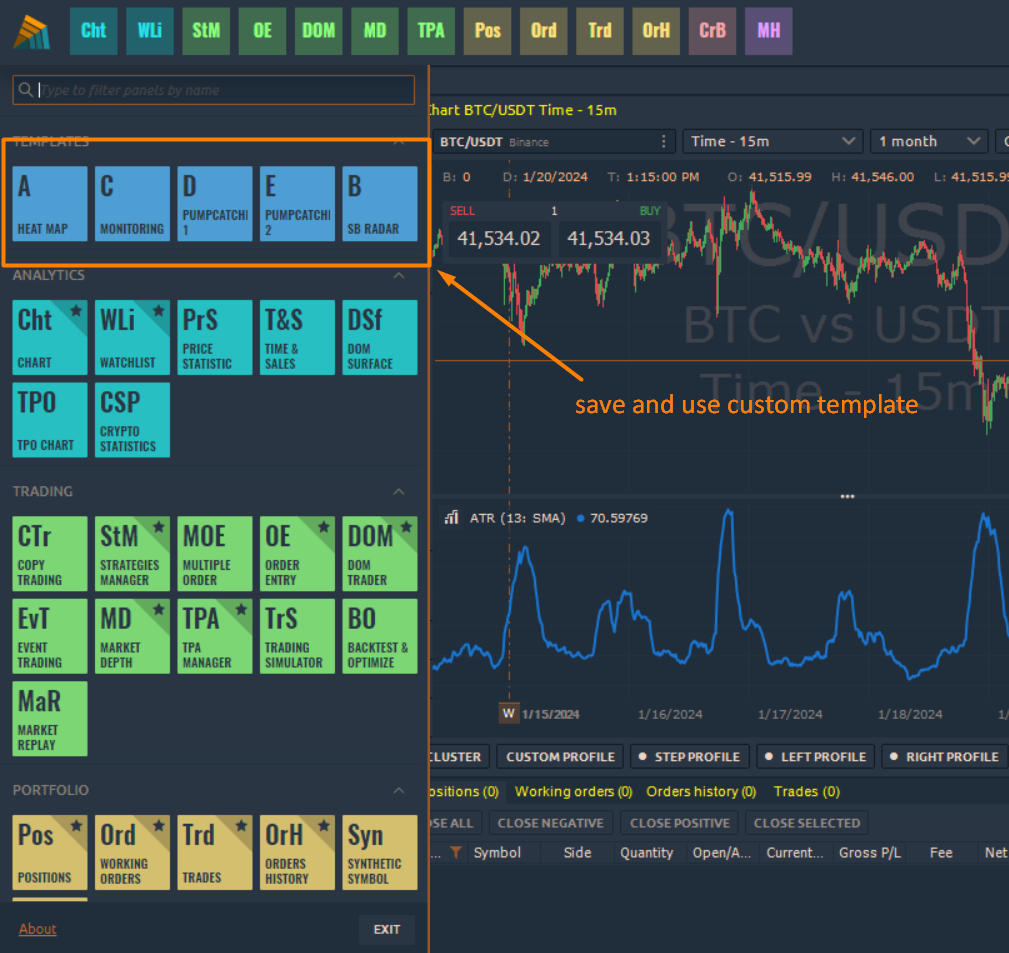Collapse the Analytics section chevron
1009x953 pixels.
coord(399,275)
